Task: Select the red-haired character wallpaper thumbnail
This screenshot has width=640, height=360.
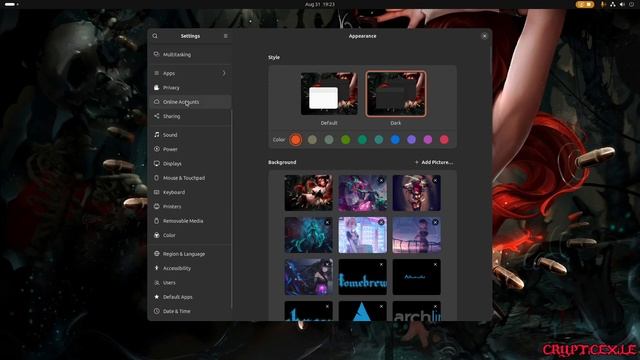Action: (x=309, y=193)
